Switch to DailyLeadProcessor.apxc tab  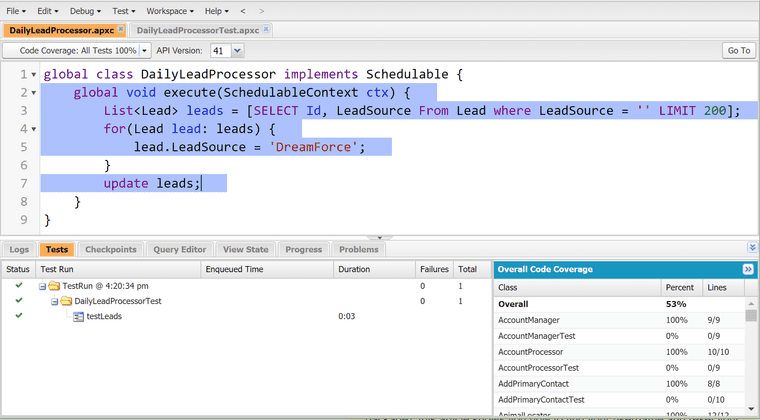point(62,30)
